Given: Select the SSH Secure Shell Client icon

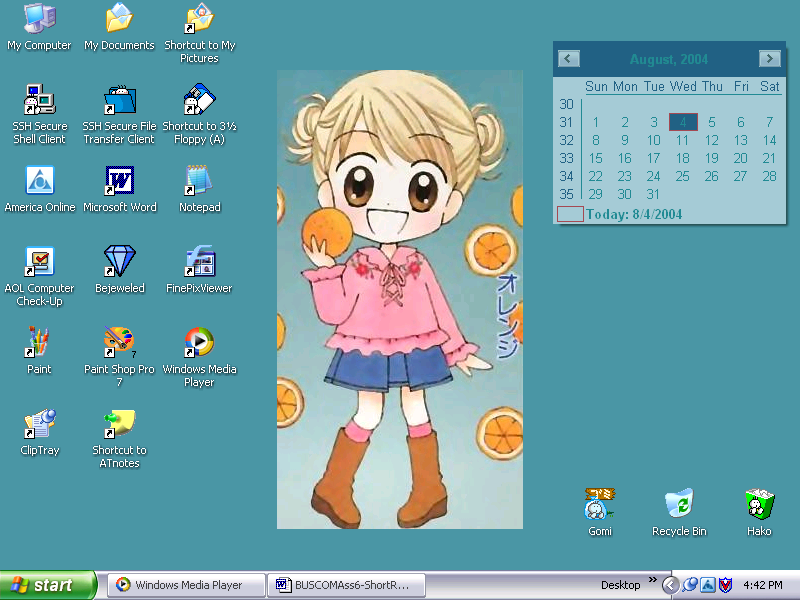Looking at the screenshot, I should tap(40, 99).
